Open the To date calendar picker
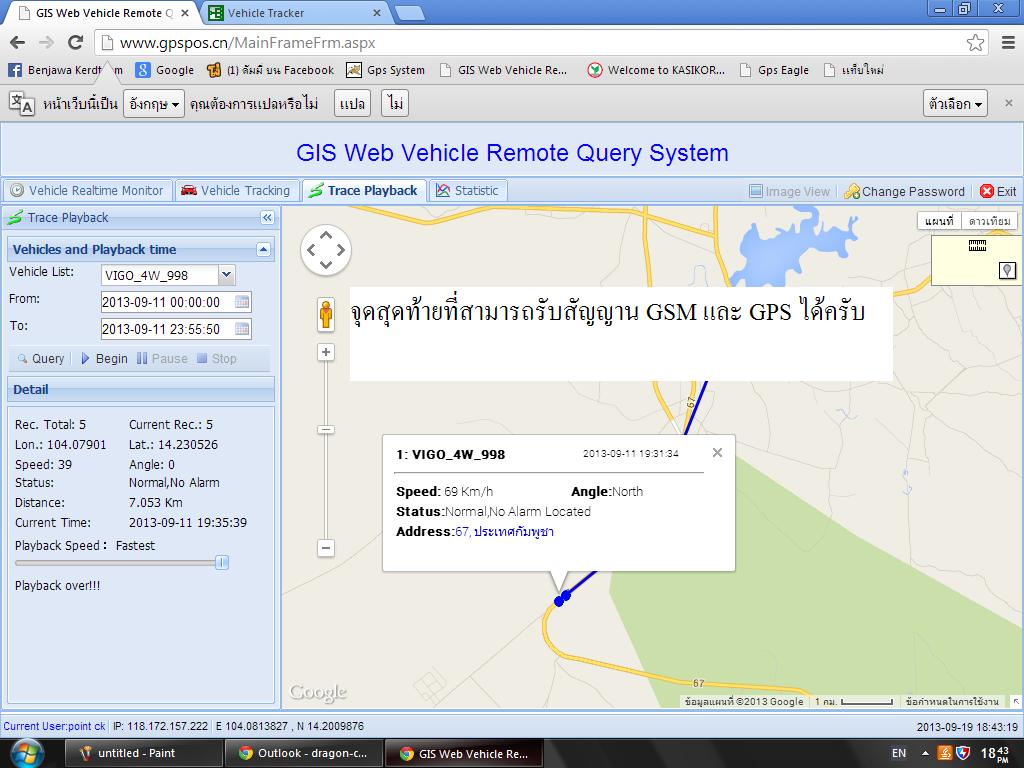The image size is (1024, 768). coord(242,328)
